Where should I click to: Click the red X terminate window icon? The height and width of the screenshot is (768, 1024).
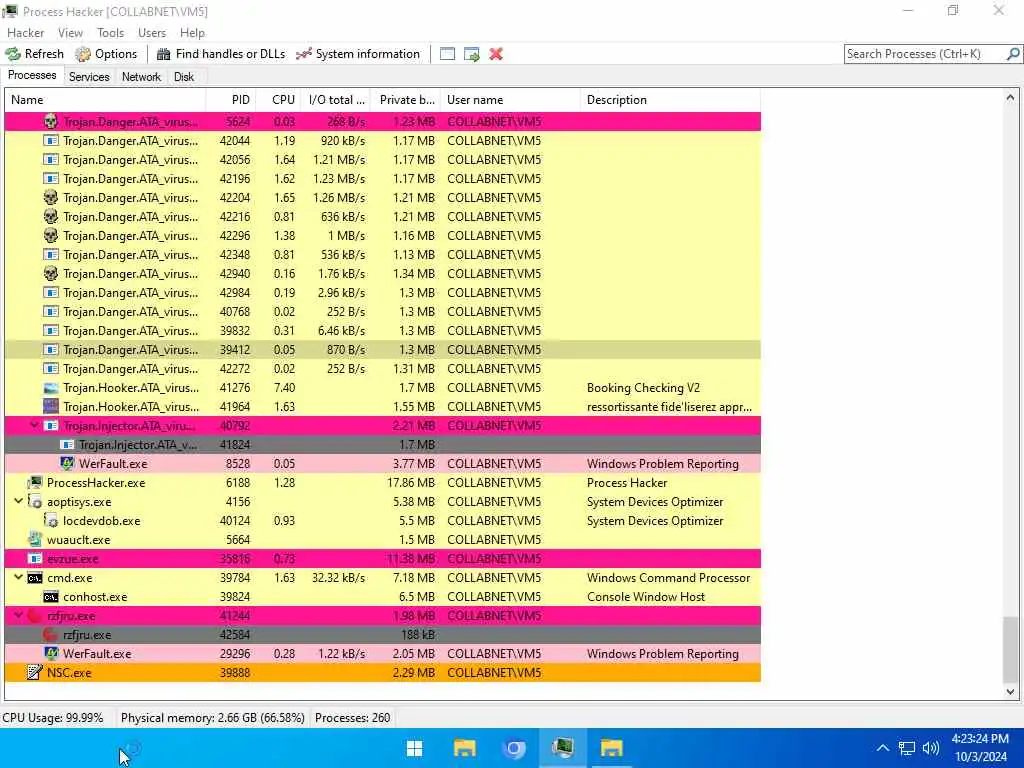[496, 54]
